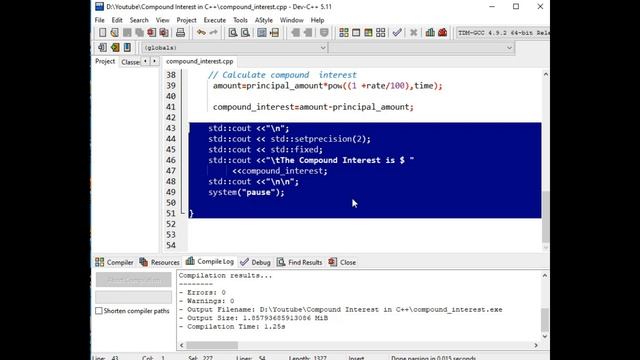Viewport: 640px width, 360px height.
Task: Click the 'Calculate compound interest' comment line
Action: point(282,75)
